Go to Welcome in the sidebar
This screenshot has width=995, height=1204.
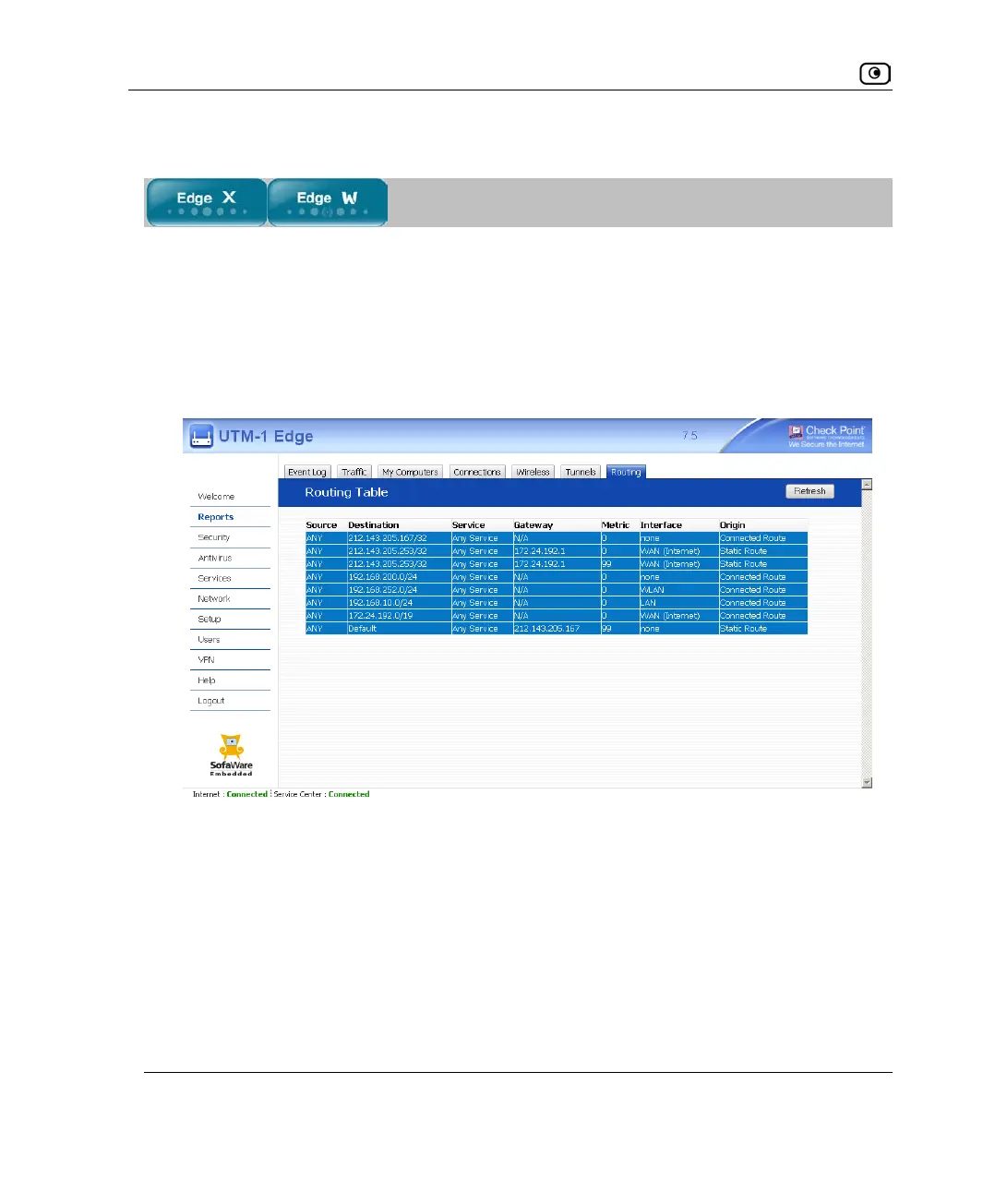pyautogui.click(x=216, y=497)
